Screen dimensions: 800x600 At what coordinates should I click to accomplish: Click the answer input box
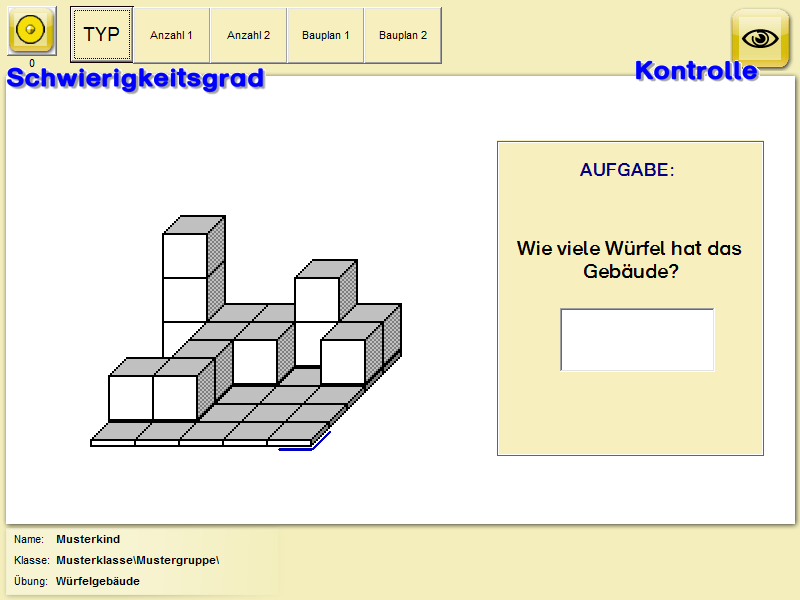coord(637,339)
